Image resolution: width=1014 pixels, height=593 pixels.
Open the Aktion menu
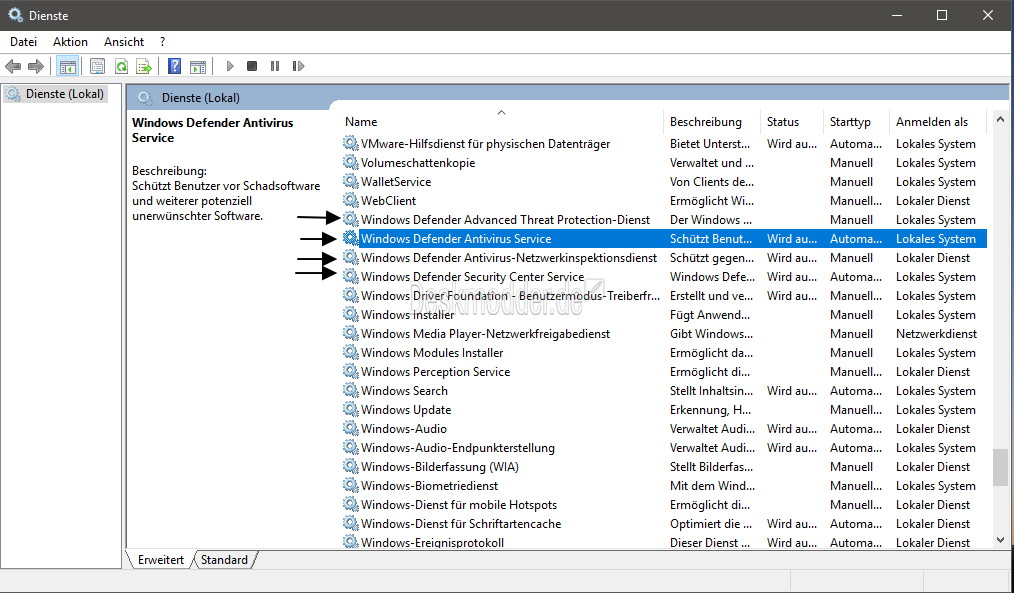coord(70,42)
